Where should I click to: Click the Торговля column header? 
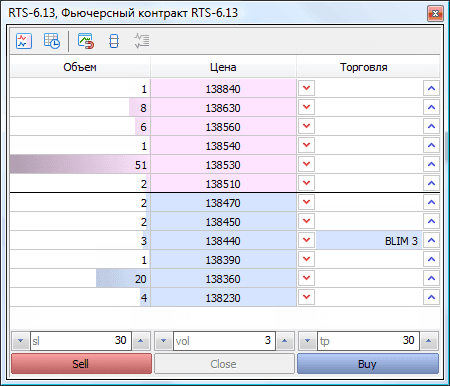coord(368,67)
